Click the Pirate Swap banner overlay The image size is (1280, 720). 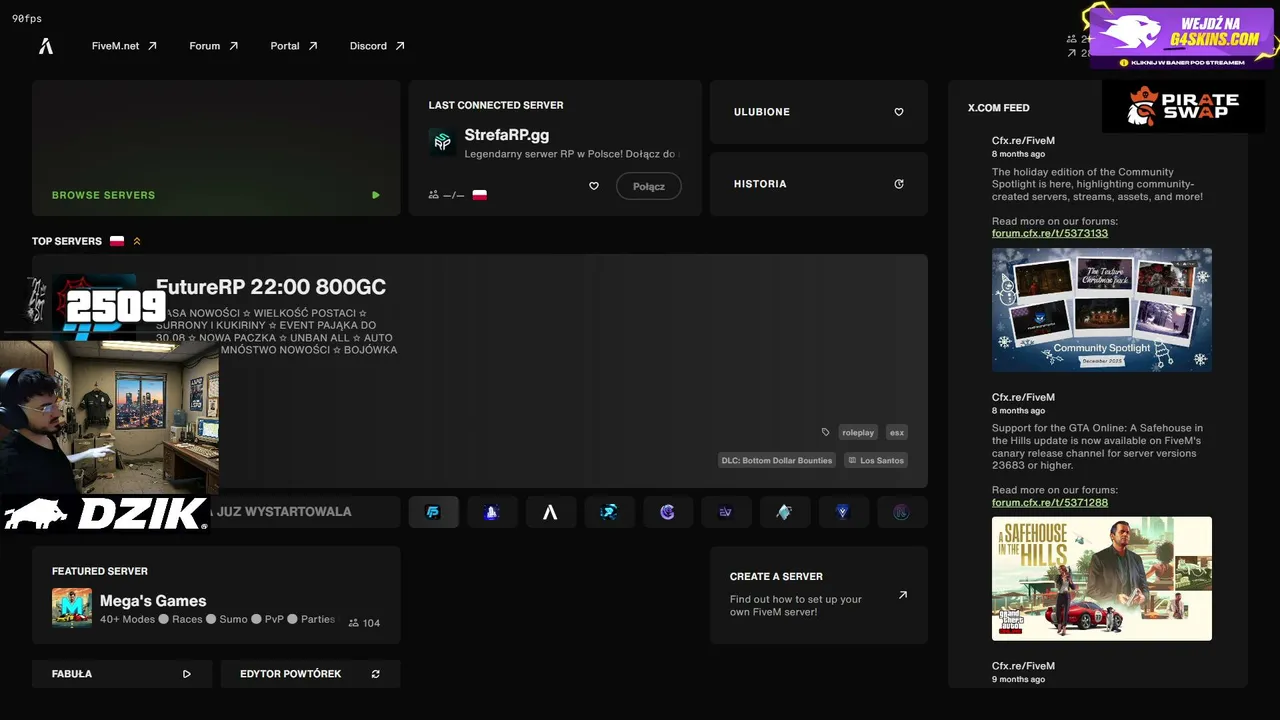coord(1183,106)
